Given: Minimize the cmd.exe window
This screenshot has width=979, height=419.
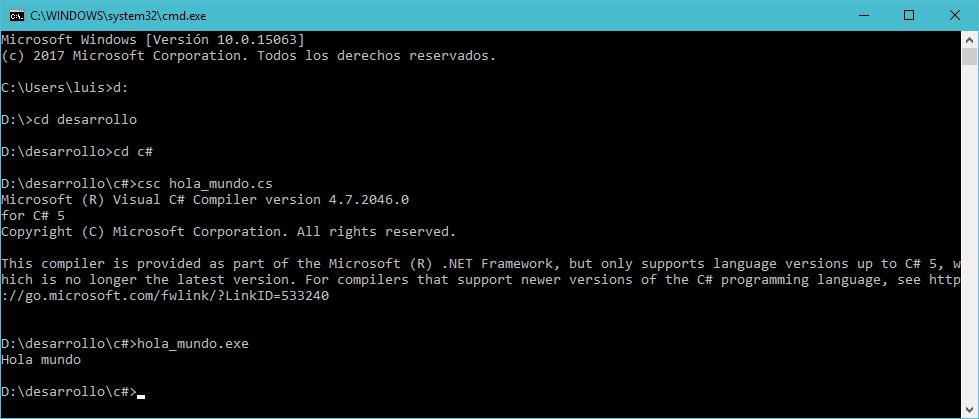Looking at the screenshot, I should coord(862,15).
